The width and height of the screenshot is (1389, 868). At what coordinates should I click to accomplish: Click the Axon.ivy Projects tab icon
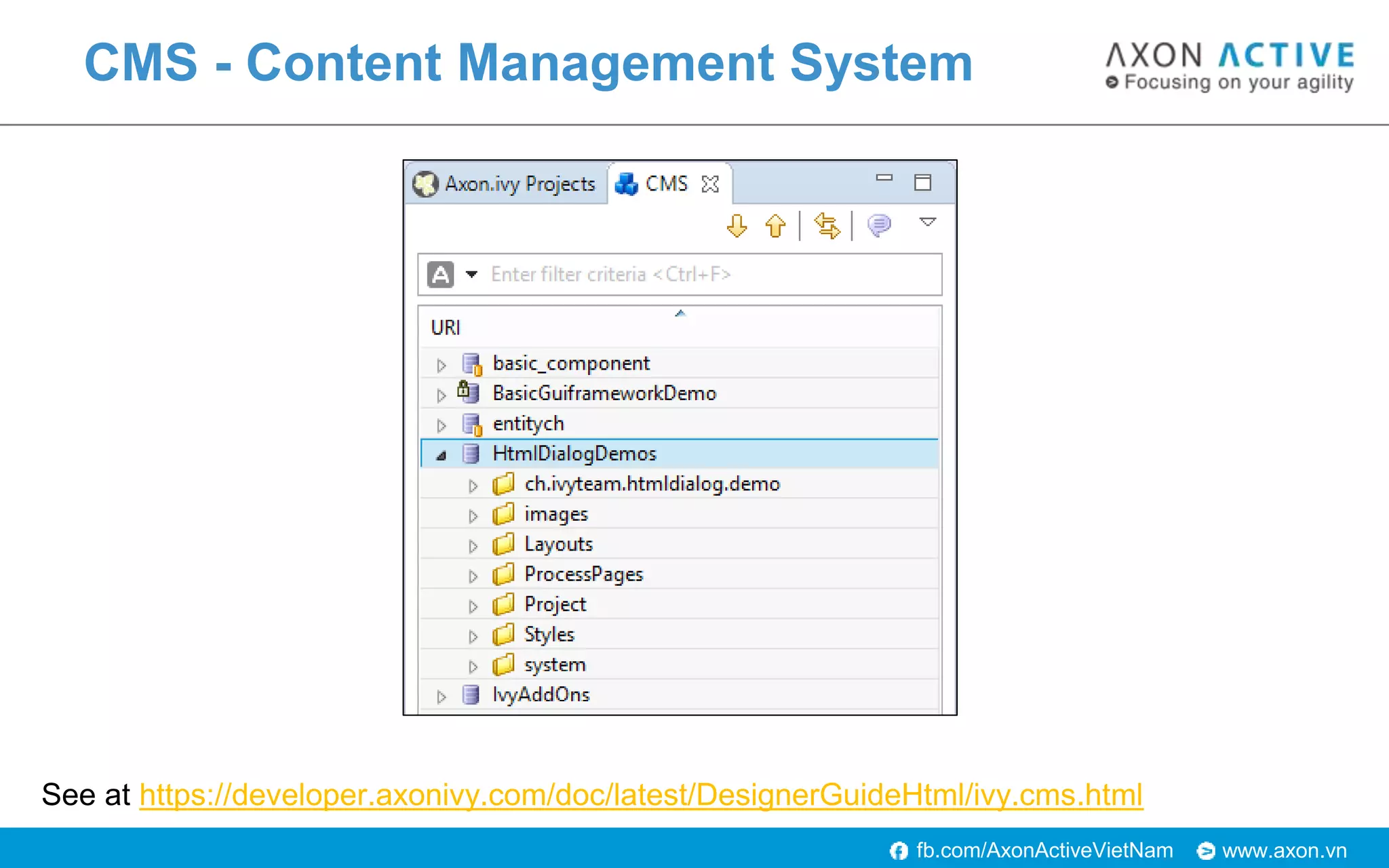coord(426,184)
